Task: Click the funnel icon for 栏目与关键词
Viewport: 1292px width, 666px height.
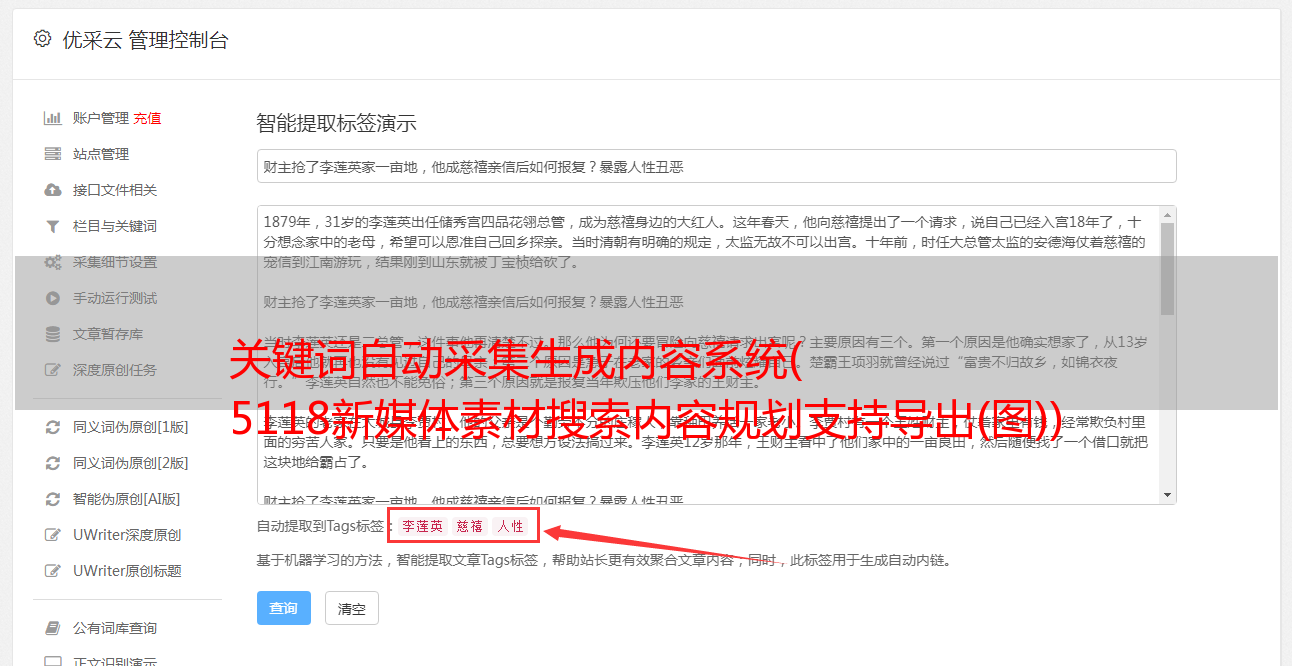Action: [x=53, y=226]
